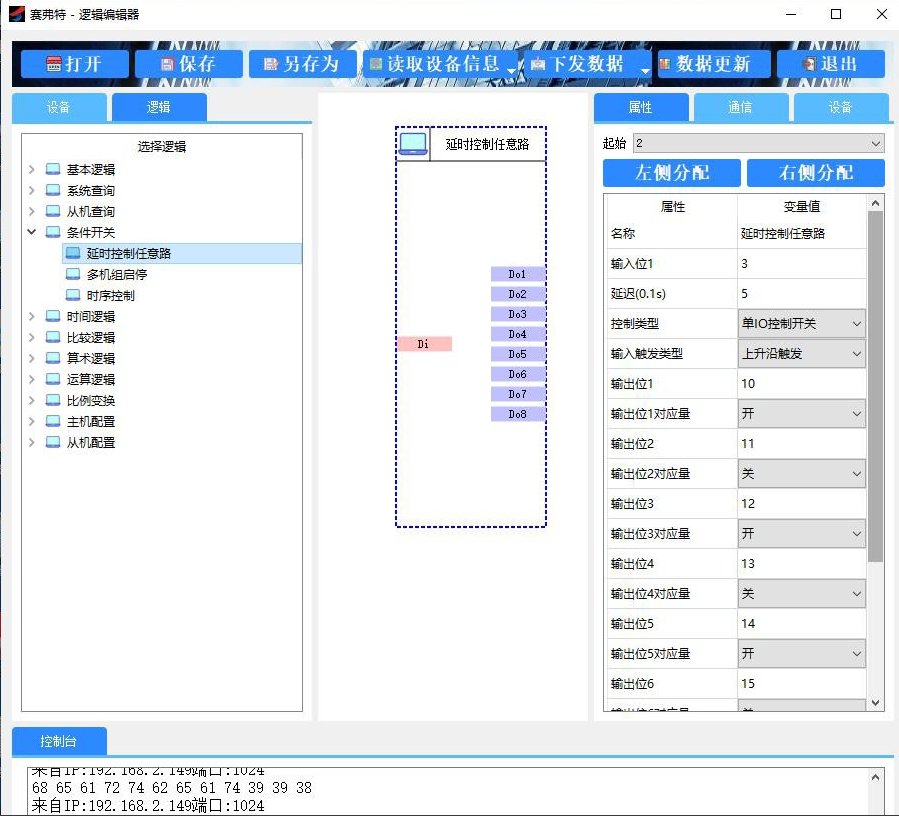Click the 打开 (Open) toolbar icon
This screenshot has width=899, height=816.
pyautogui.click(x=54, y=64)
